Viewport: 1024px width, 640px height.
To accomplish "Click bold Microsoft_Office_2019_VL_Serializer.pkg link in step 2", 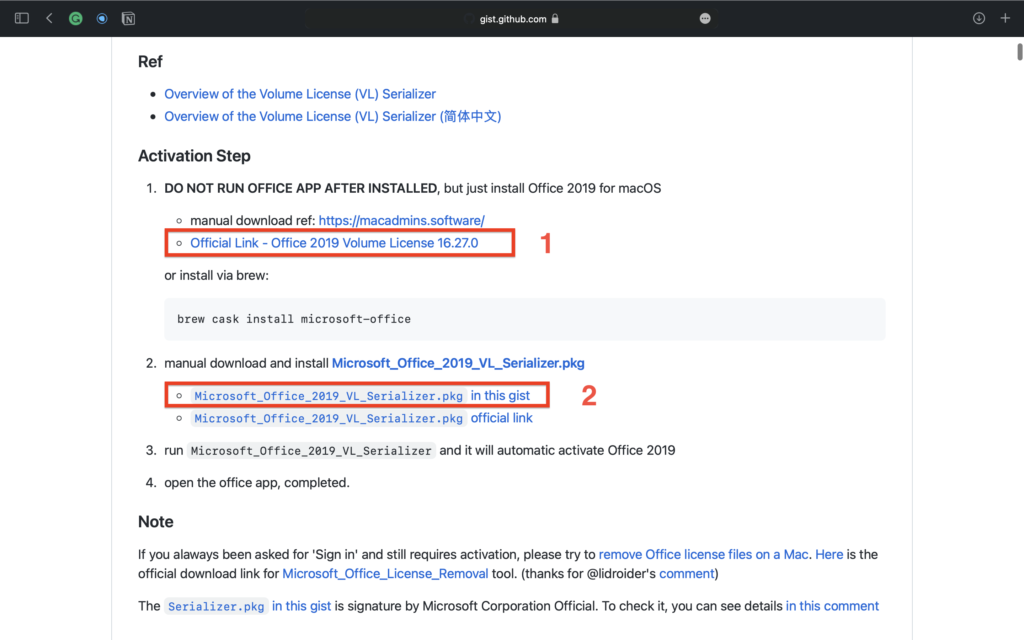I will tap(458, 363).
